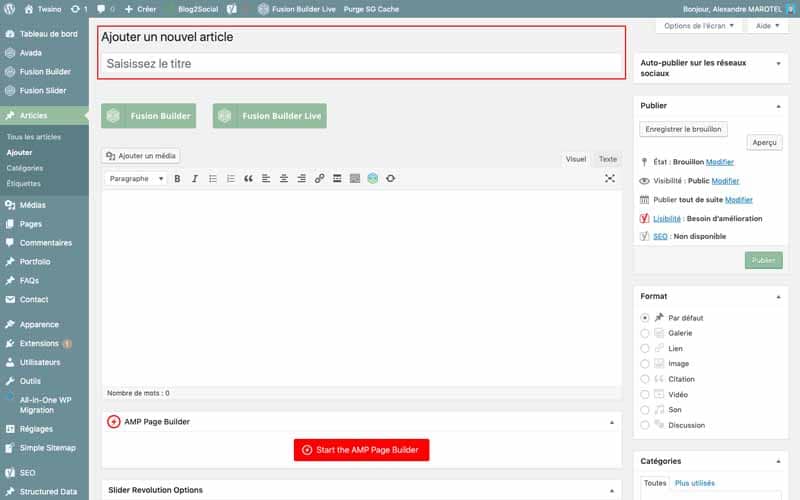Enter distraction-free fullscreen writing mode
The image size is (800, 500).
tap(610, 179)
